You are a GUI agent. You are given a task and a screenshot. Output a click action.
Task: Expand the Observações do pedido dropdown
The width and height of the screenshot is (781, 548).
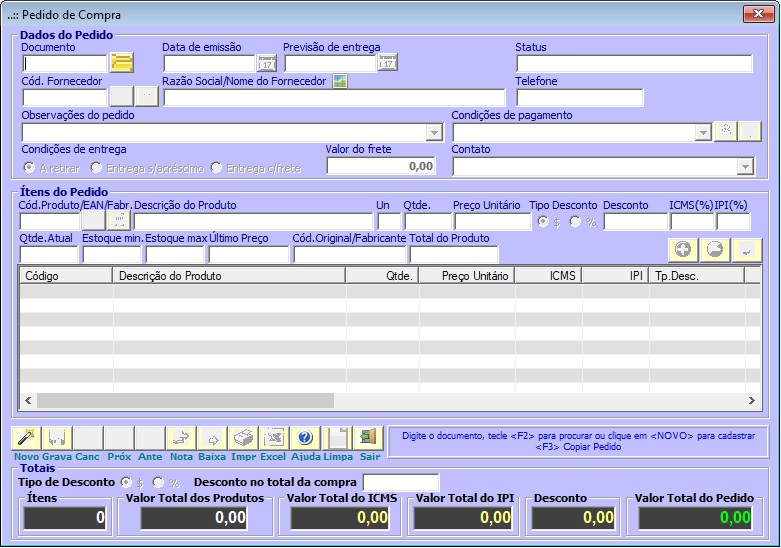point(434,133)
